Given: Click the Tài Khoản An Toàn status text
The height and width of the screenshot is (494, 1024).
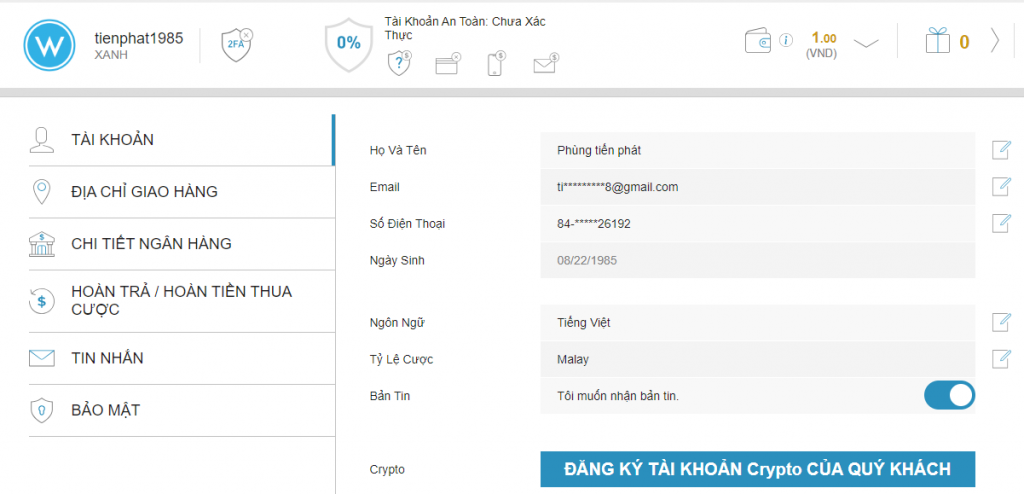Looking at the screenshot, I should (x=465, y=28).
